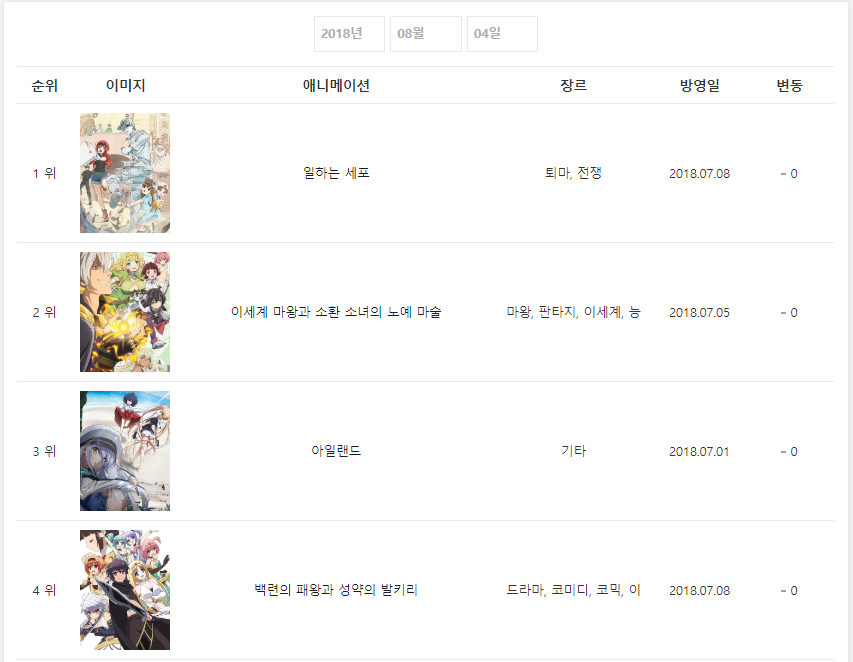Open the 04일 day dropdown
The height and width of the screenshot is (662, 853).
[503, 34]
